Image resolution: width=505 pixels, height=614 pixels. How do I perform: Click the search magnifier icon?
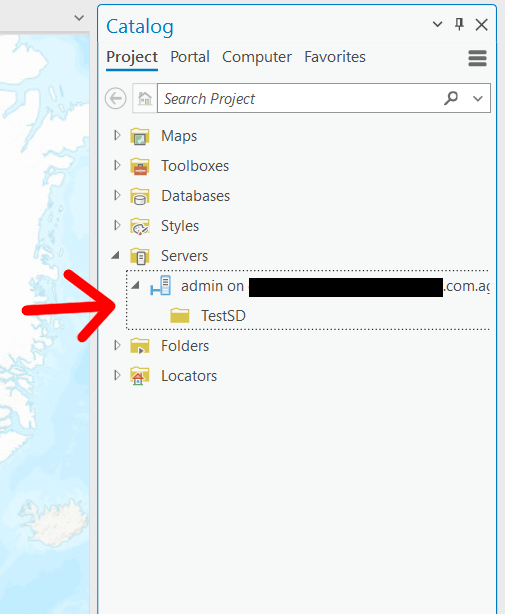click(451, 98)
